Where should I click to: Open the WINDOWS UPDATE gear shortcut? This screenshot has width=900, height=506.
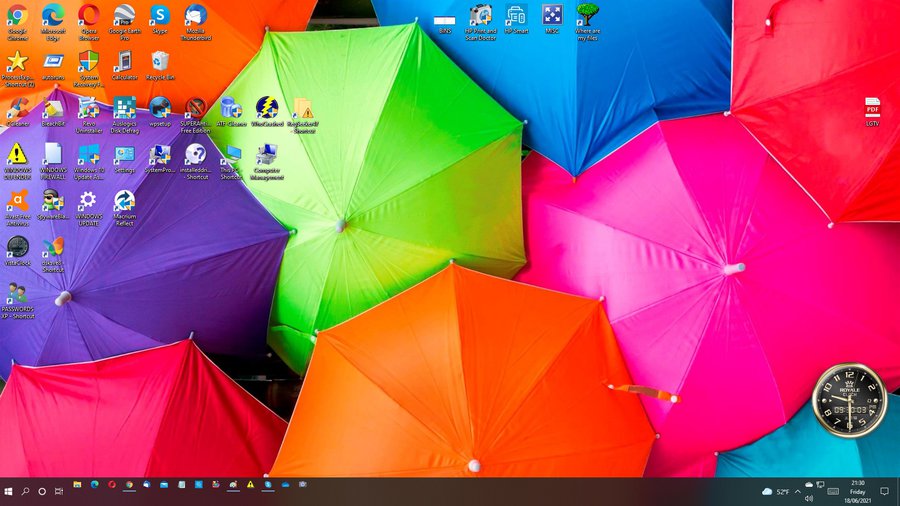pos(89,208)
